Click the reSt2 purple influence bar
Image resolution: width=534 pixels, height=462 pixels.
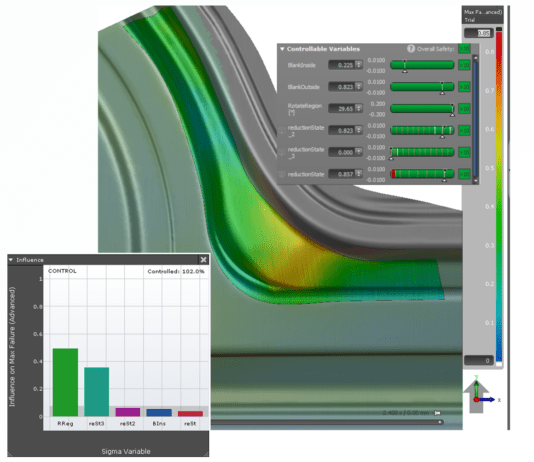[128, 412]
